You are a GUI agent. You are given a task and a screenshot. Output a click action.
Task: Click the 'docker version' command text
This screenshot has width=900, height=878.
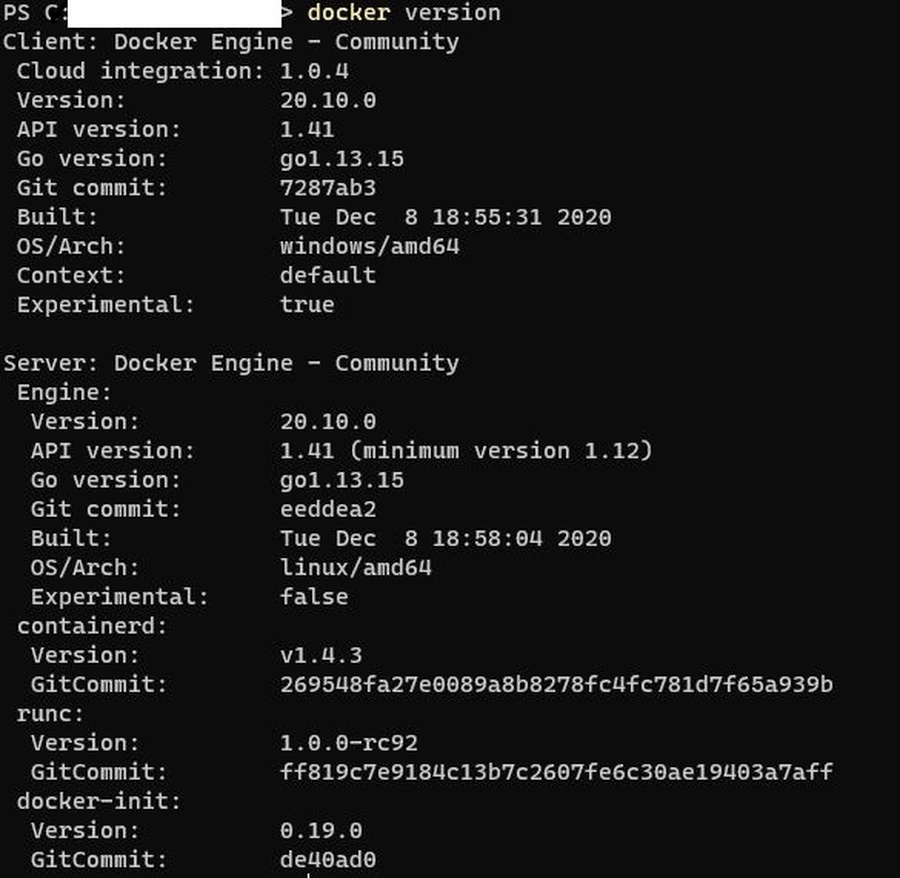pos(404,13)
